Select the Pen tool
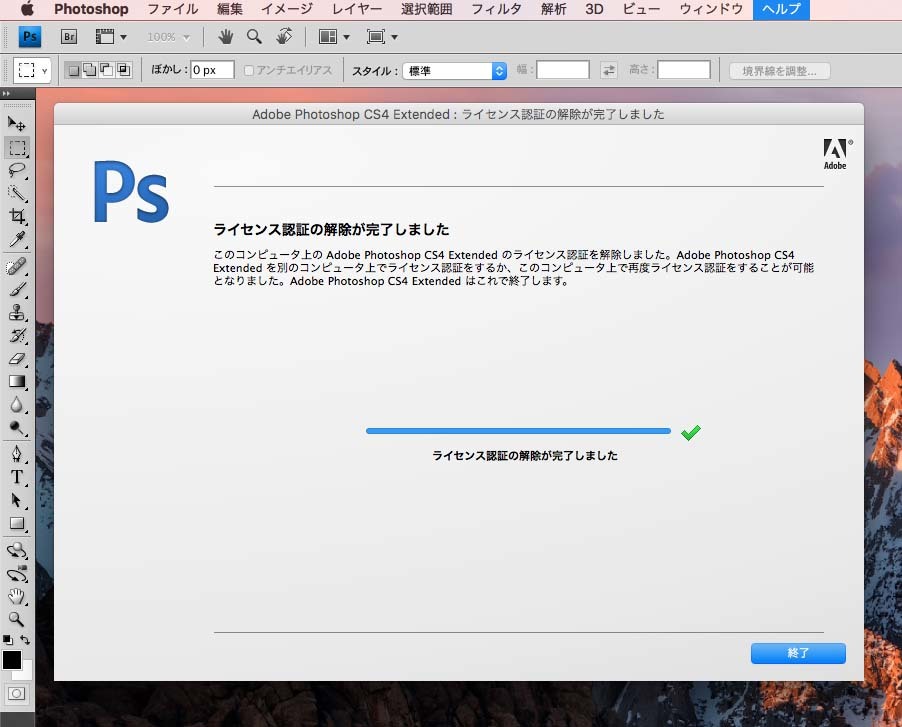This screenshot has width=902, height=727. tap(17, 454)
